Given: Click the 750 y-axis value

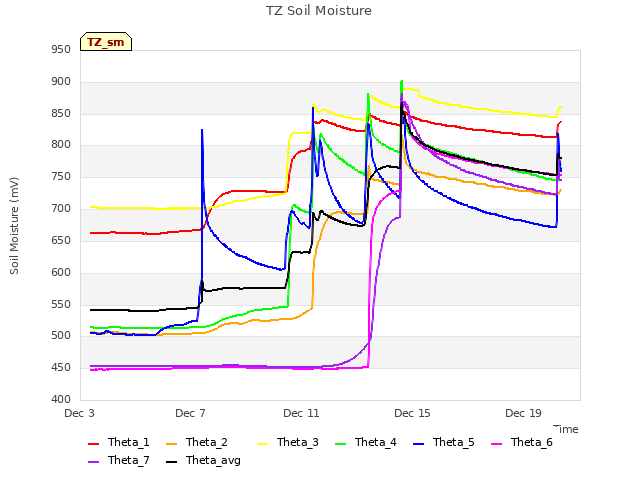Looking at the screenshot, I should point(61,177).
